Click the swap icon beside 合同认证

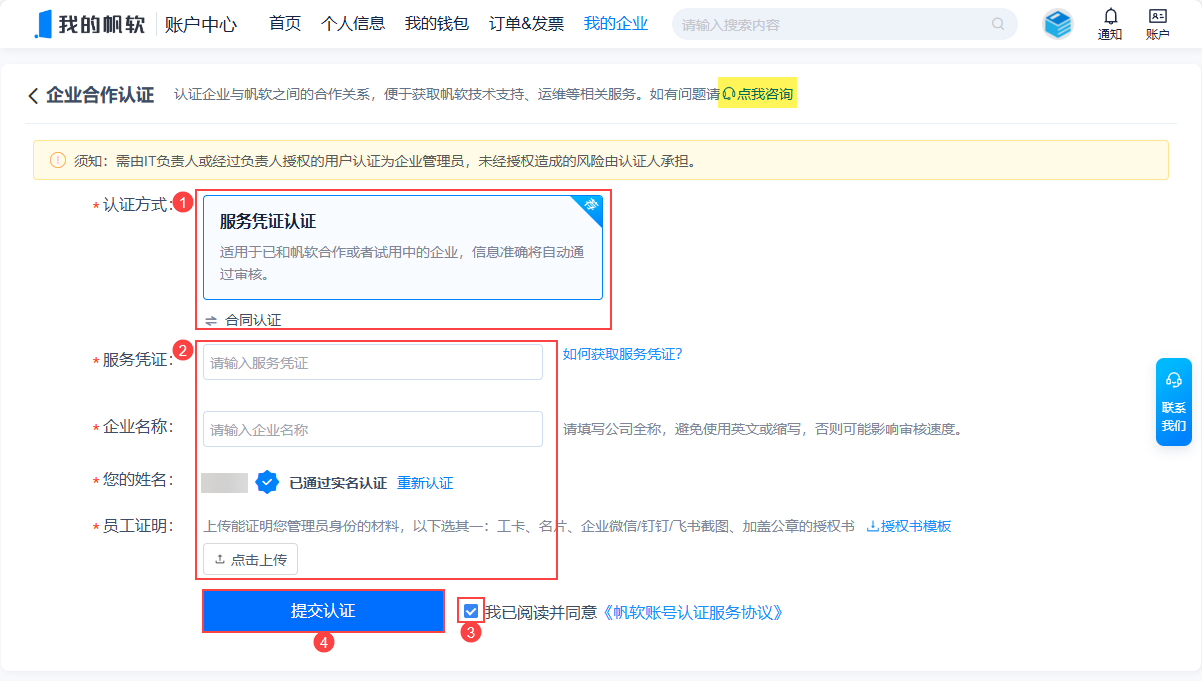[211, 320]
